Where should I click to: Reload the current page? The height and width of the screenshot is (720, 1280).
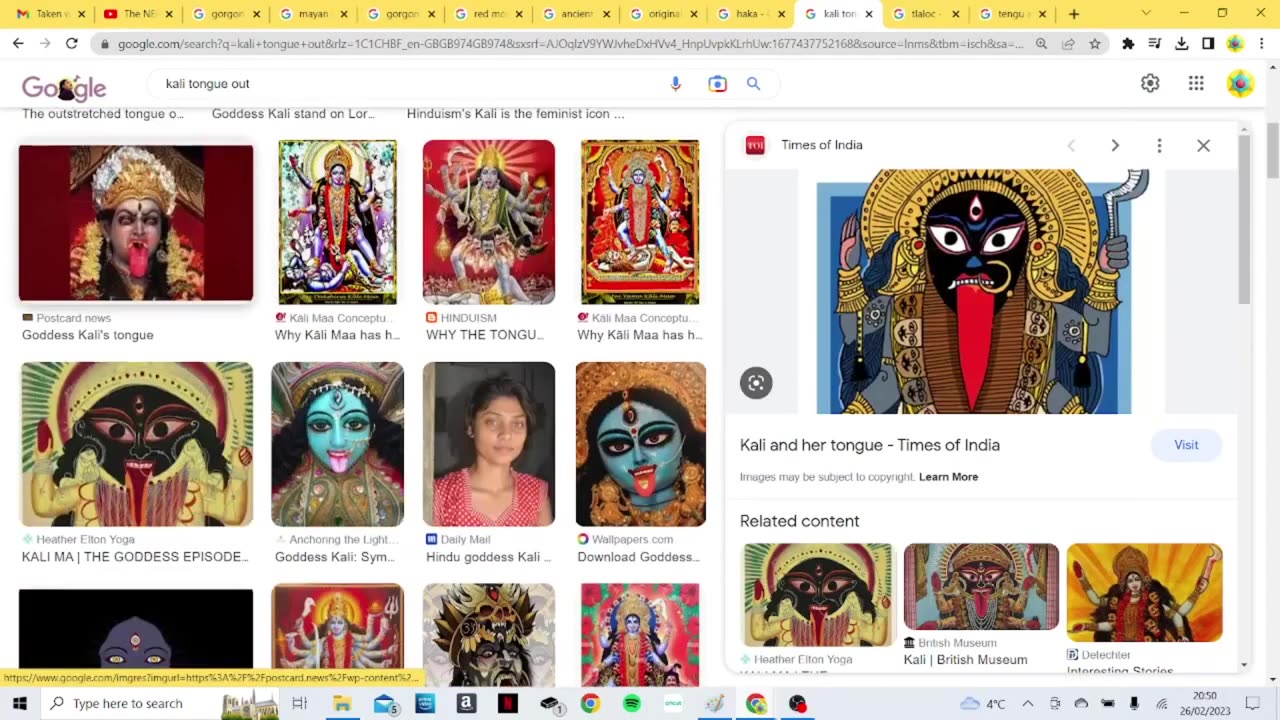coord(71,44)
